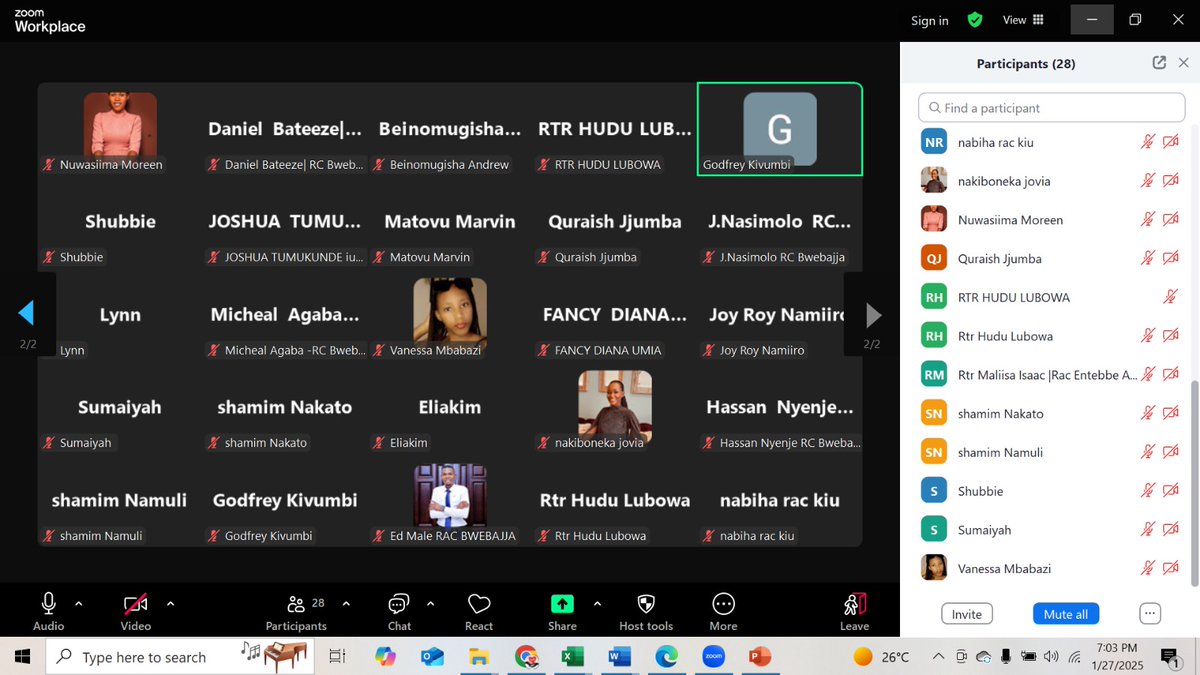Select Rtr Hudu Lubowa in participants list
The image size is (1200, 675).
[1050, 336]
